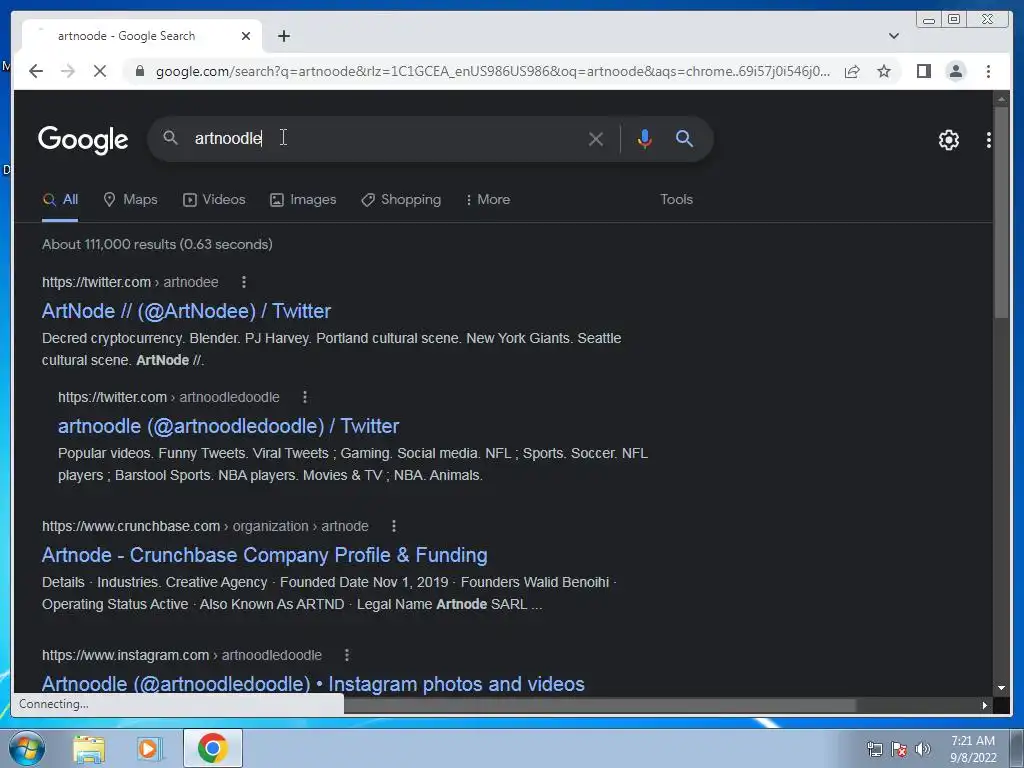Open Chrome three-dot menu
The width and height of the screenshot is (1024, 768).
[x=988, y=71]
